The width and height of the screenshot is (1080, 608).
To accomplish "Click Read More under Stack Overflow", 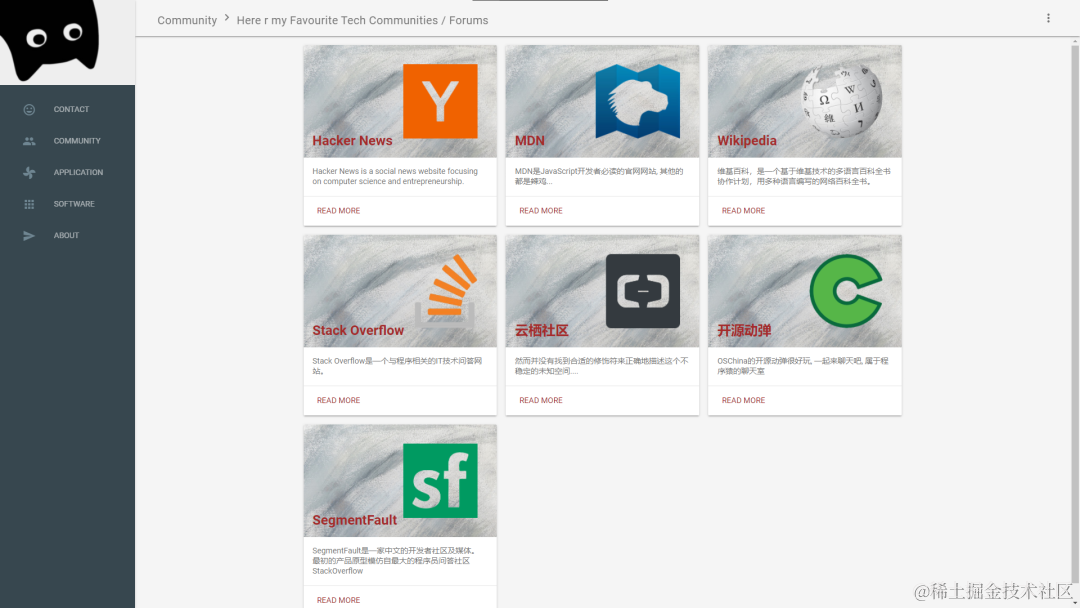I will (x=338, y=400).
